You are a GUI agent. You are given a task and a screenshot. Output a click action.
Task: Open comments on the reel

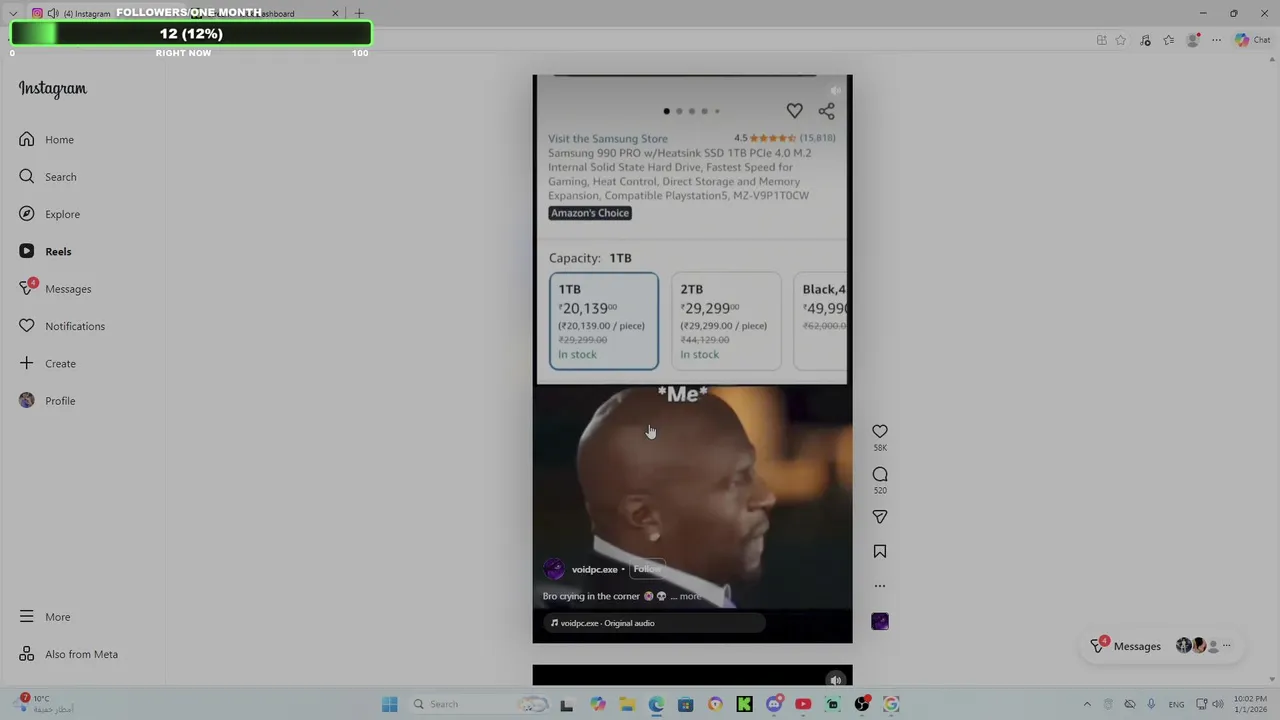[880, 474]
